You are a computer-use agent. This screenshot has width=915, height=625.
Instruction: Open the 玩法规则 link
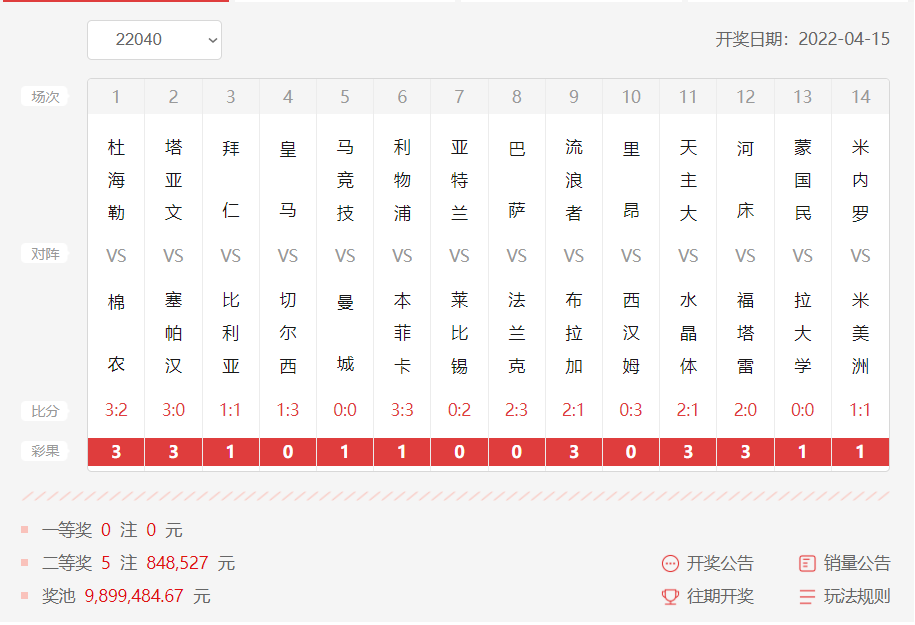point(857,597)
